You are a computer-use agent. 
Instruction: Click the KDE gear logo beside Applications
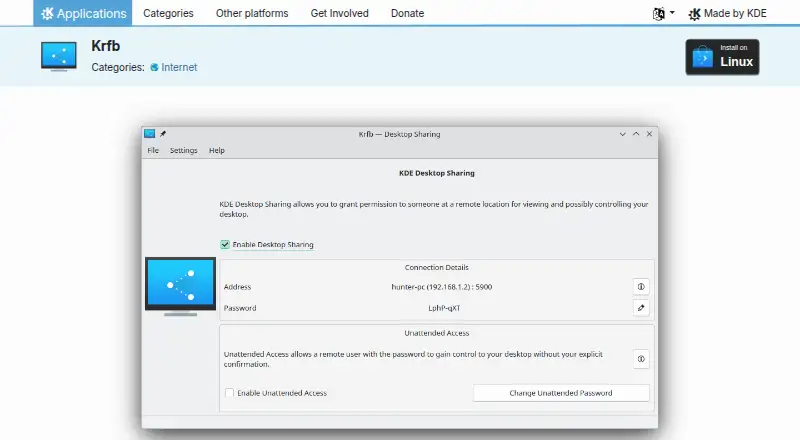(47, 13)
